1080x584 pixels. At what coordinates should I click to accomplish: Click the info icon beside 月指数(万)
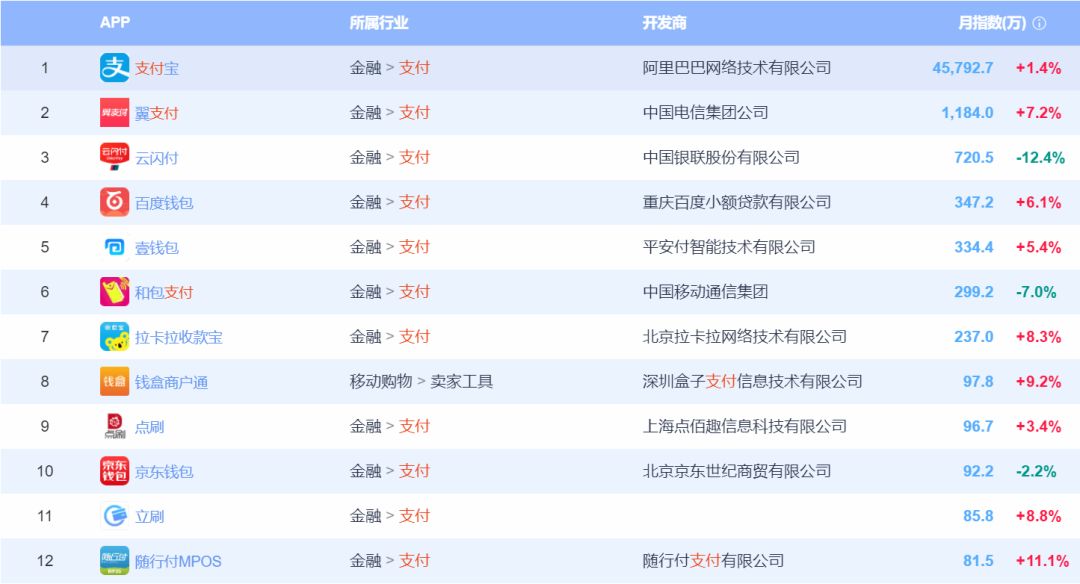[x=1039, y=23]
